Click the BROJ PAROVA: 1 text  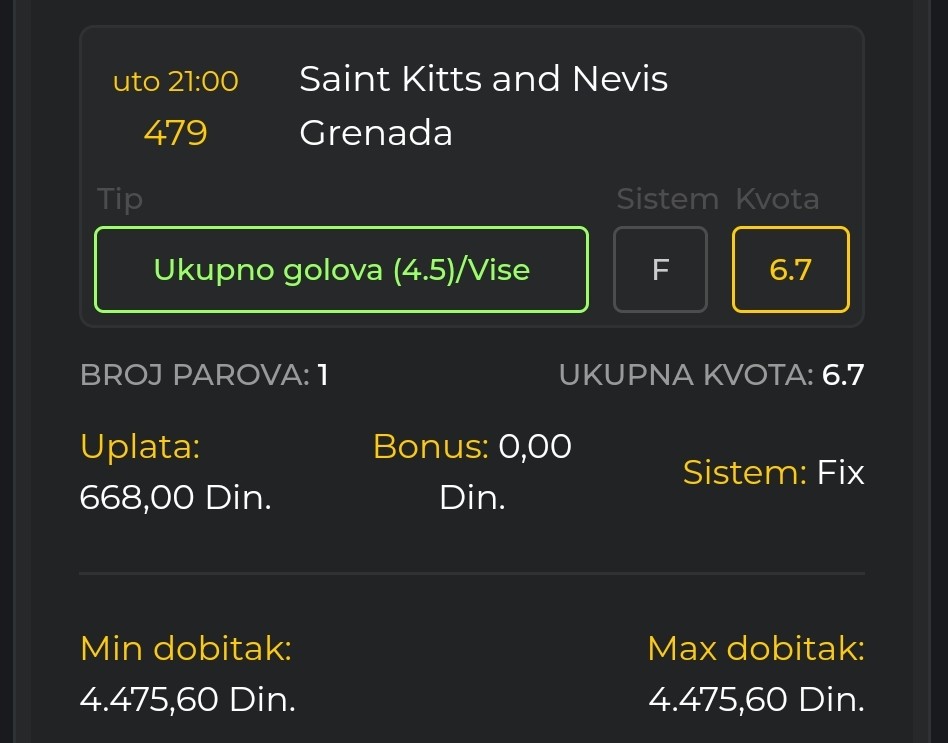[x=204, y=375]
